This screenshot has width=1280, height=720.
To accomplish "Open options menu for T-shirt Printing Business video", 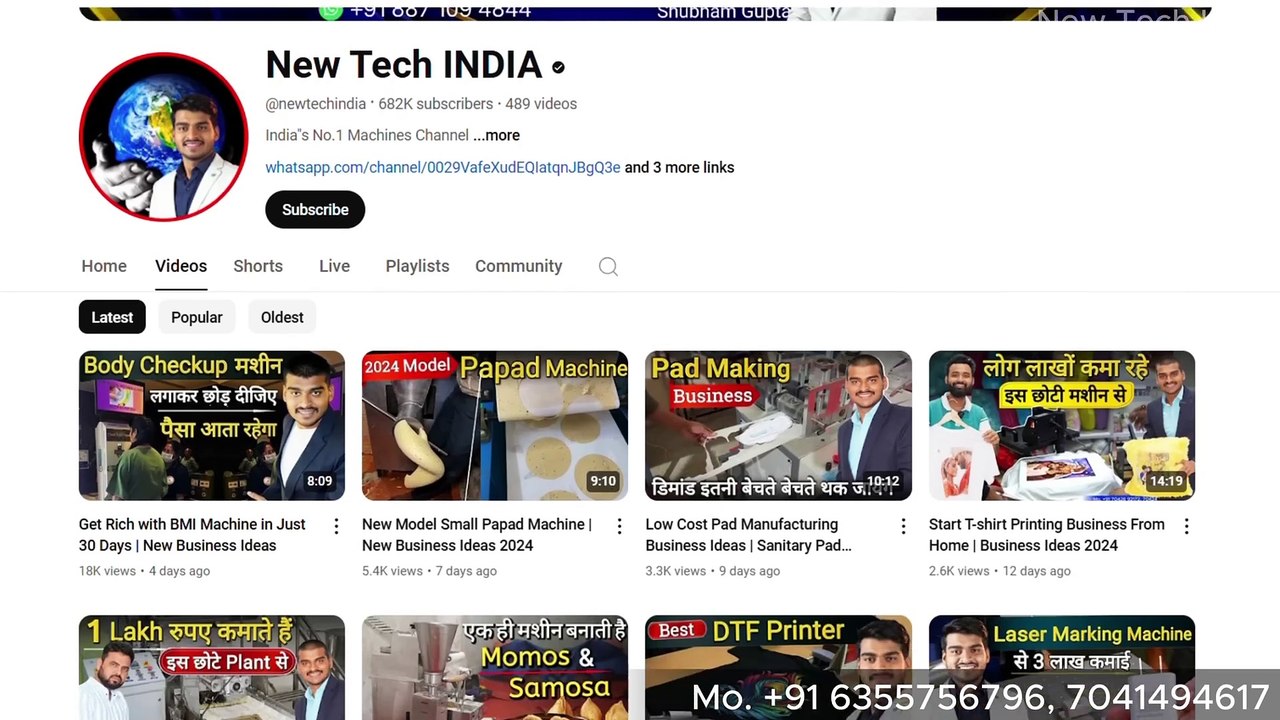I will tap(1186, 526).
